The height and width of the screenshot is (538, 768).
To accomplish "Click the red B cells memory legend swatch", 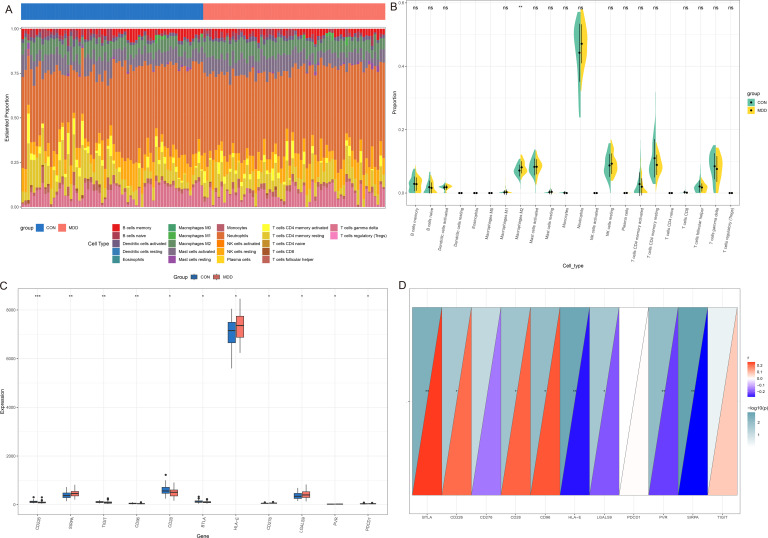I will point(116,228).
